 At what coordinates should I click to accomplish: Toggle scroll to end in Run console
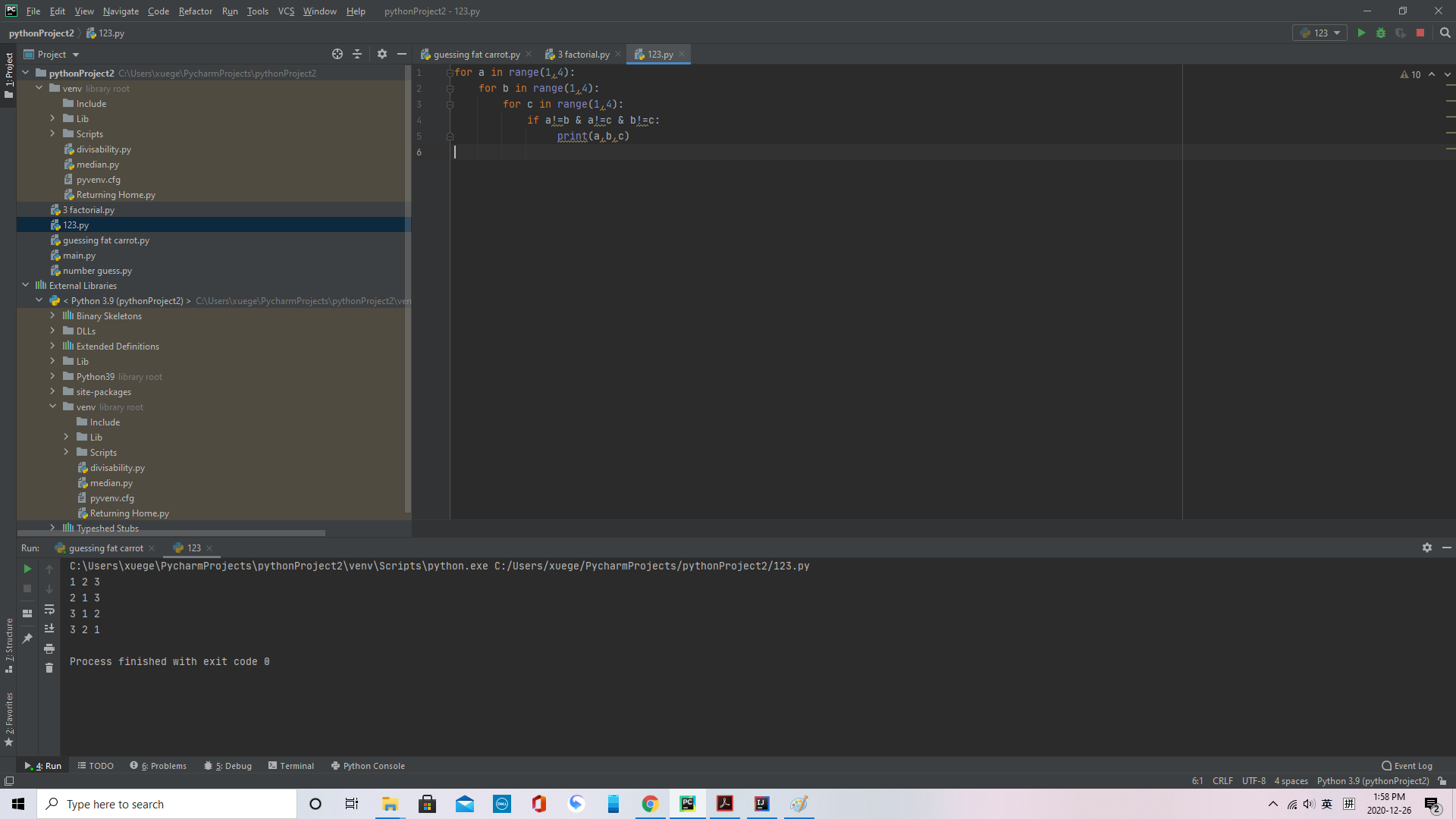[49, 629]
